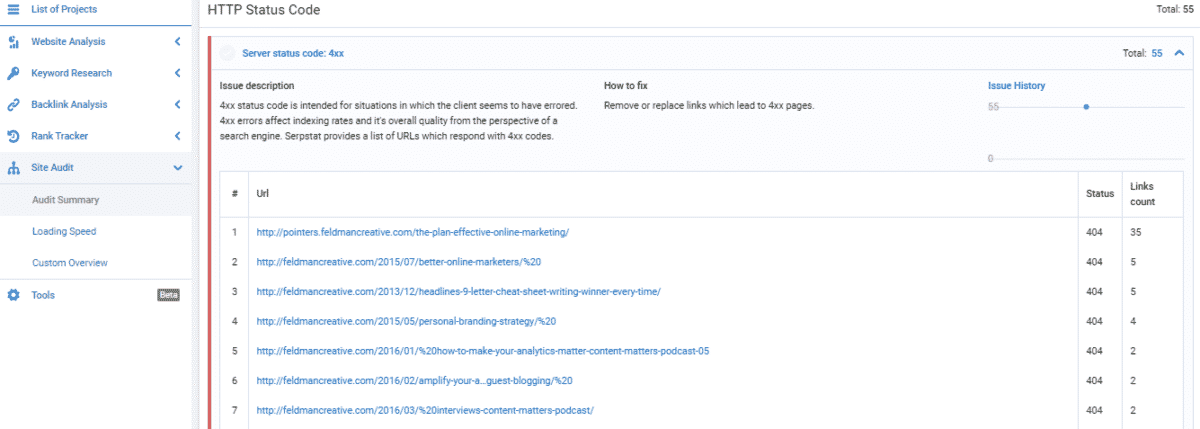This screenshot has height=429, width=1200.
Task: Click the Rank Tracker history icon
Action: click(x=14, y=136)
